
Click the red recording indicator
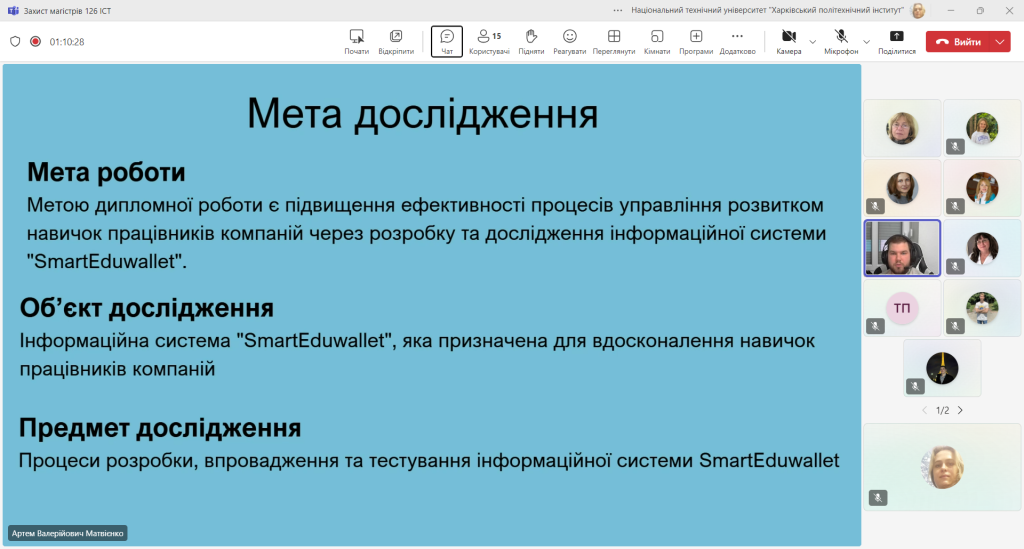[35, 41]
